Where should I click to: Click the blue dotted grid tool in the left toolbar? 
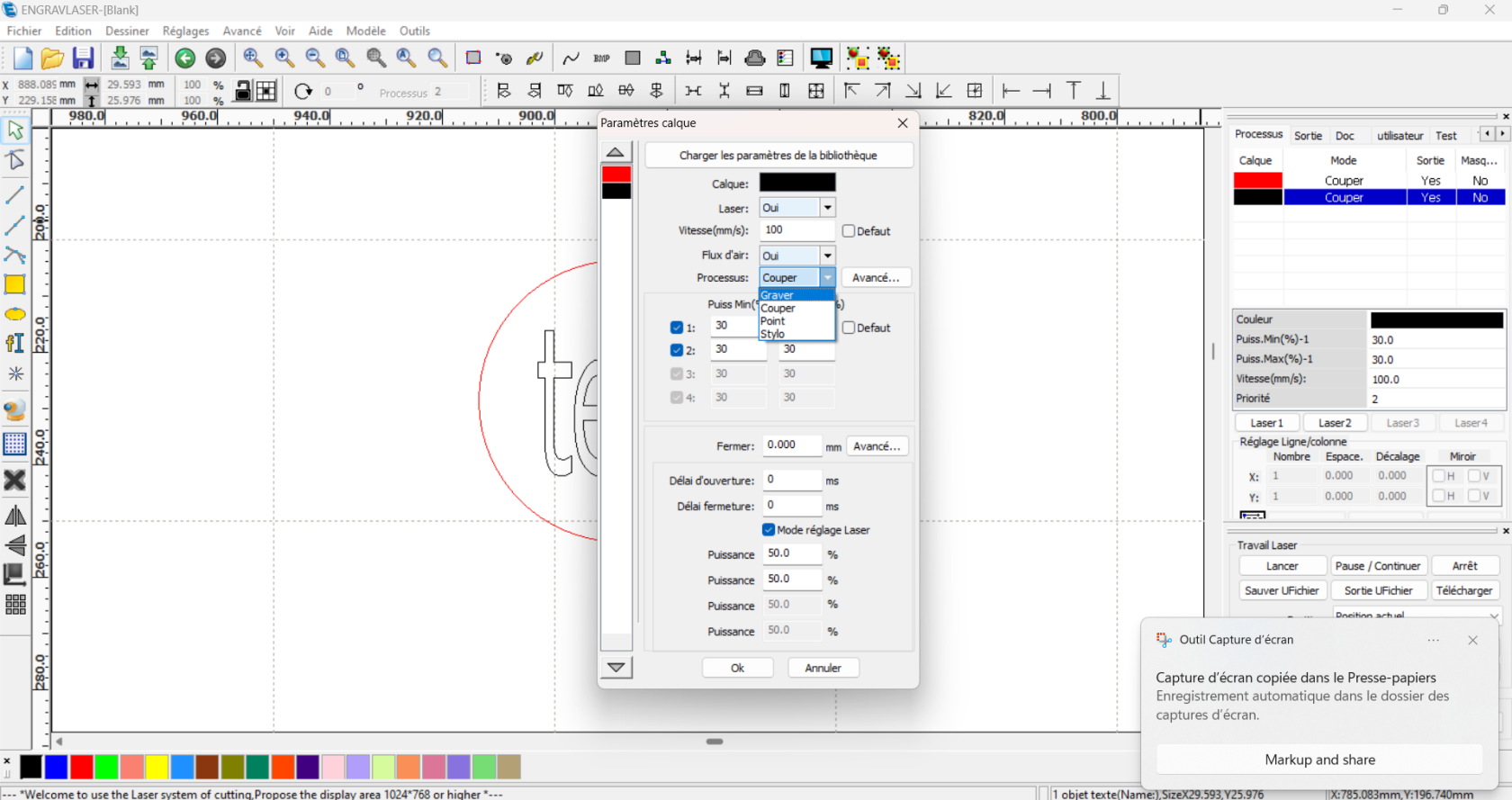click(x=15, y=444)
